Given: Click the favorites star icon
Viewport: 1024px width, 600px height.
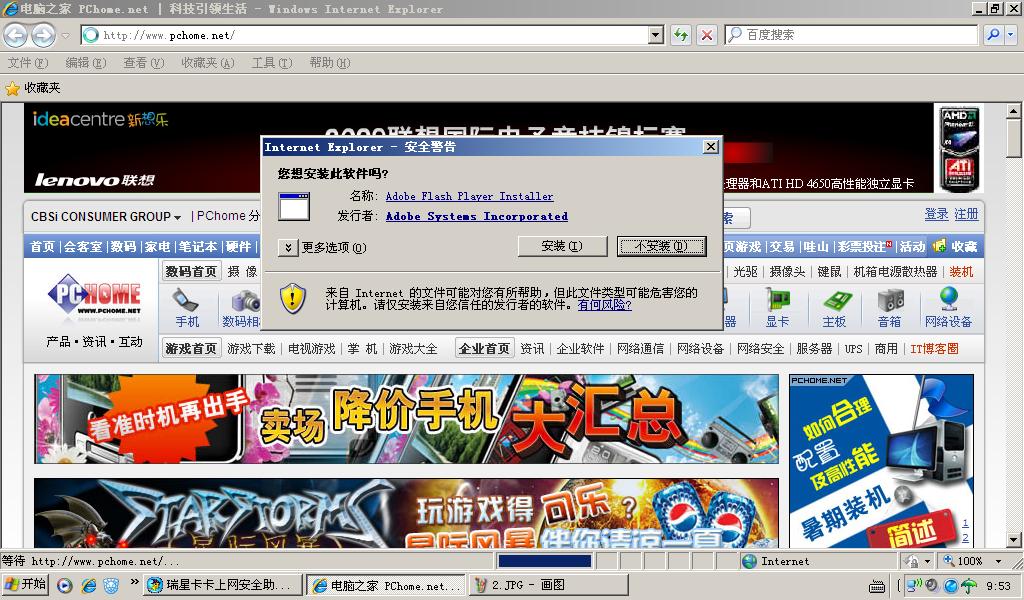Looking at the screenshot, I should (12, 88).
